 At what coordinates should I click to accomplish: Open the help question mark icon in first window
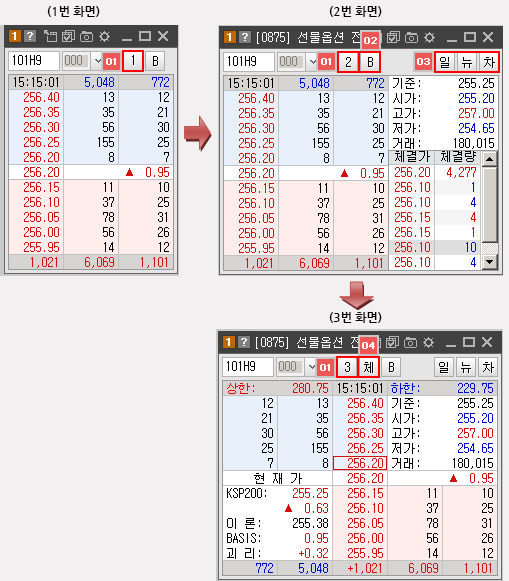[x=30, y=36]
